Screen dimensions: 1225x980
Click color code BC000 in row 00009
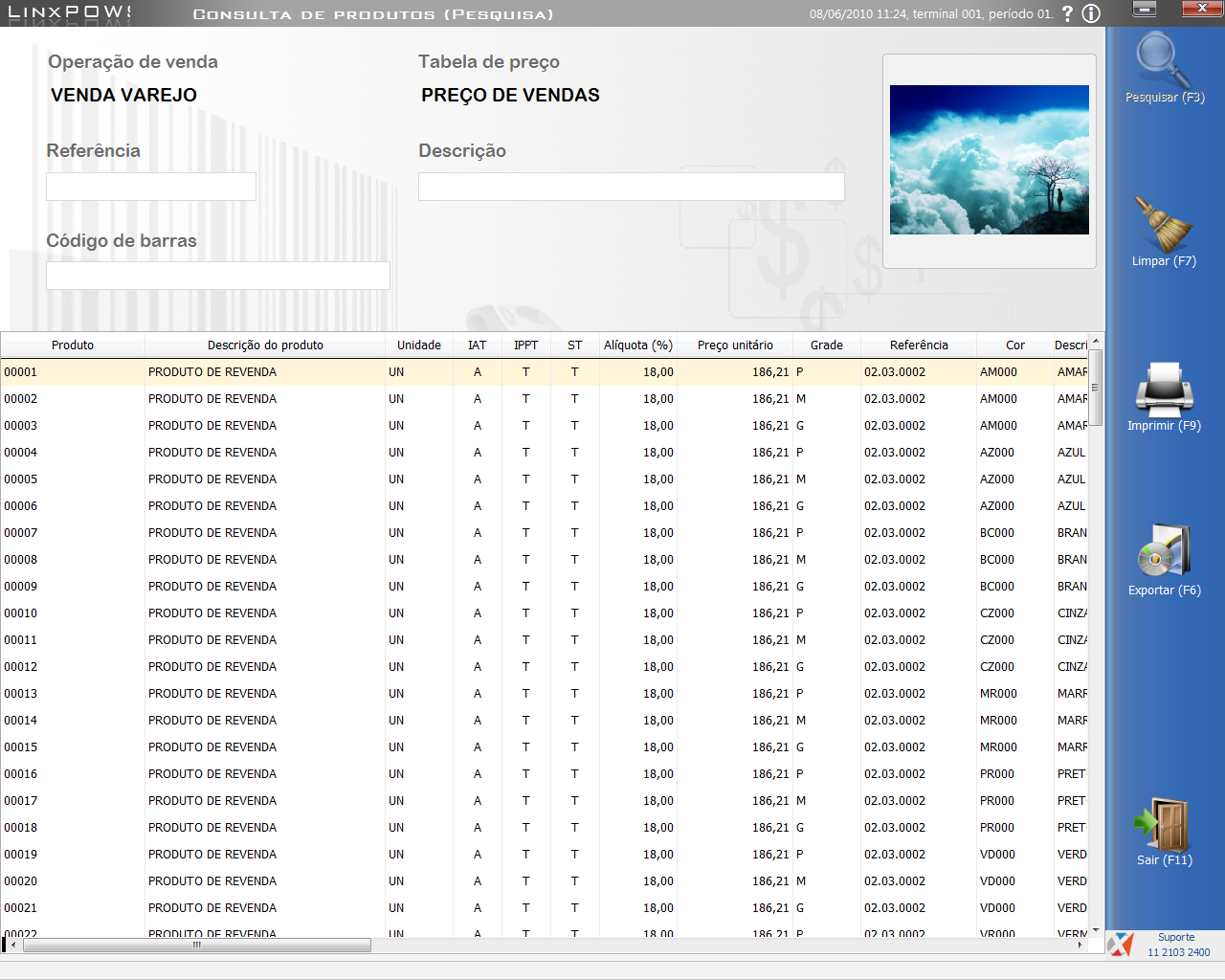[997, 587]
